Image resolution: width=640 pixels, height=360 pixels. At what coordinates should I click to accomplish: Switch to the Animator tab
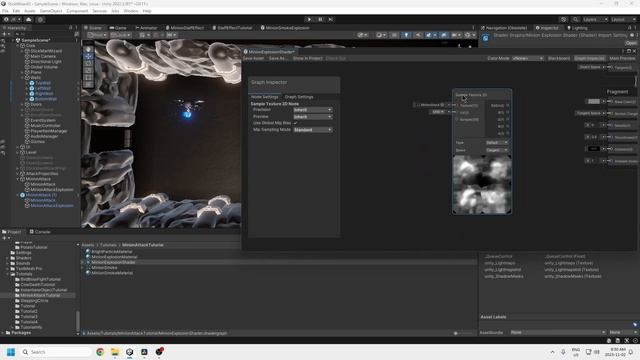tap(146, 28)
